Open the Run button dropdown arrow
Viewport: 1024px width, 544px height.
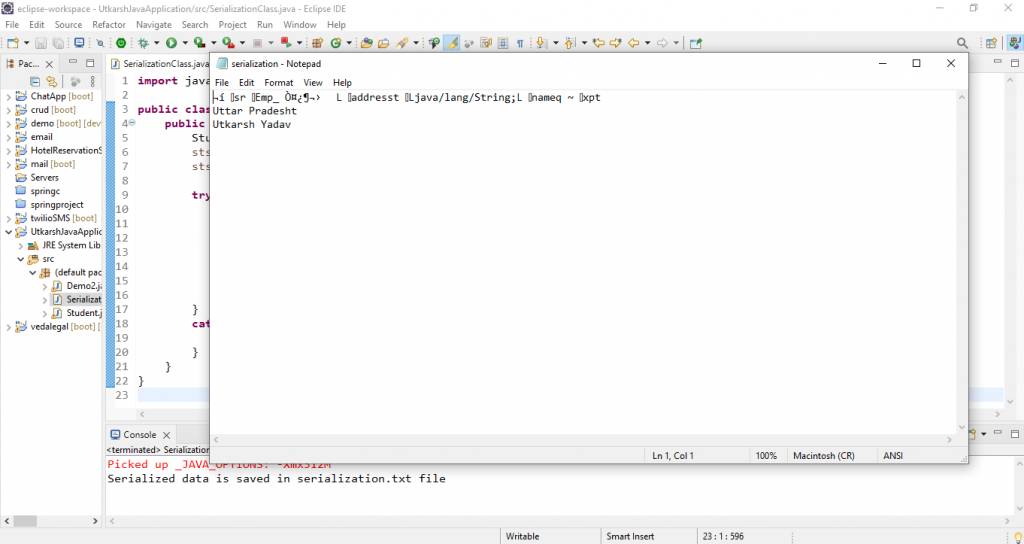[184, 43]
